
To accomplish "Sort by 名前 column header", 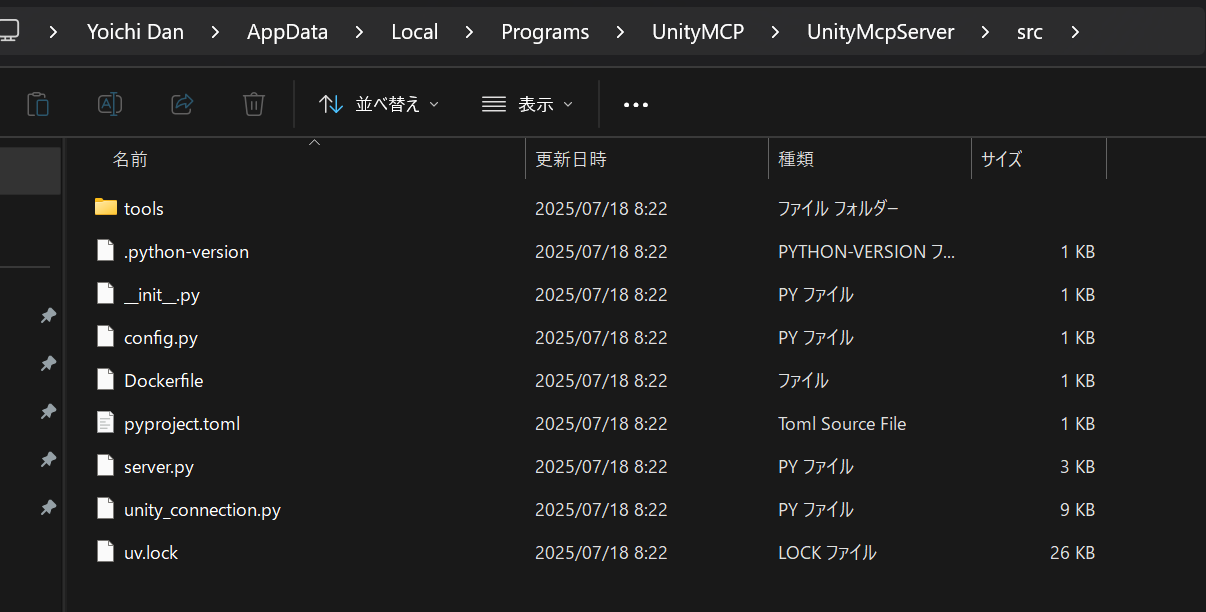I will pyautogui.click(x=130, y=159).
